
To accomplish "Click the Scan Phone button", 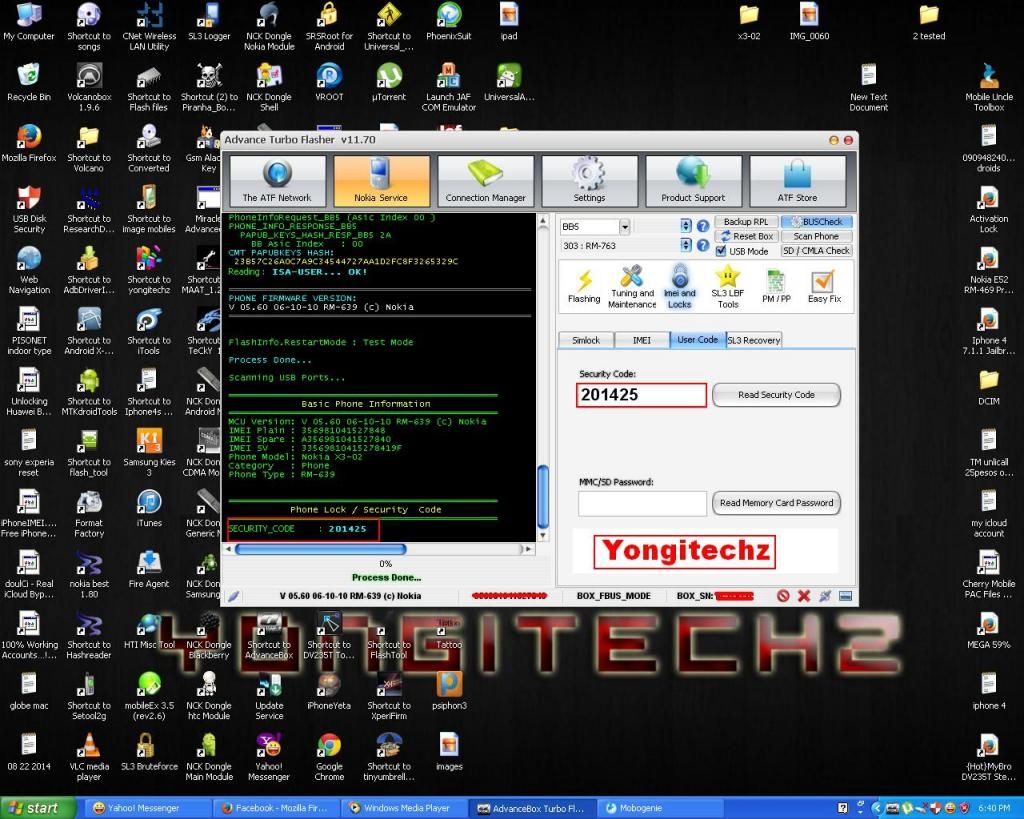I will 816,236.
